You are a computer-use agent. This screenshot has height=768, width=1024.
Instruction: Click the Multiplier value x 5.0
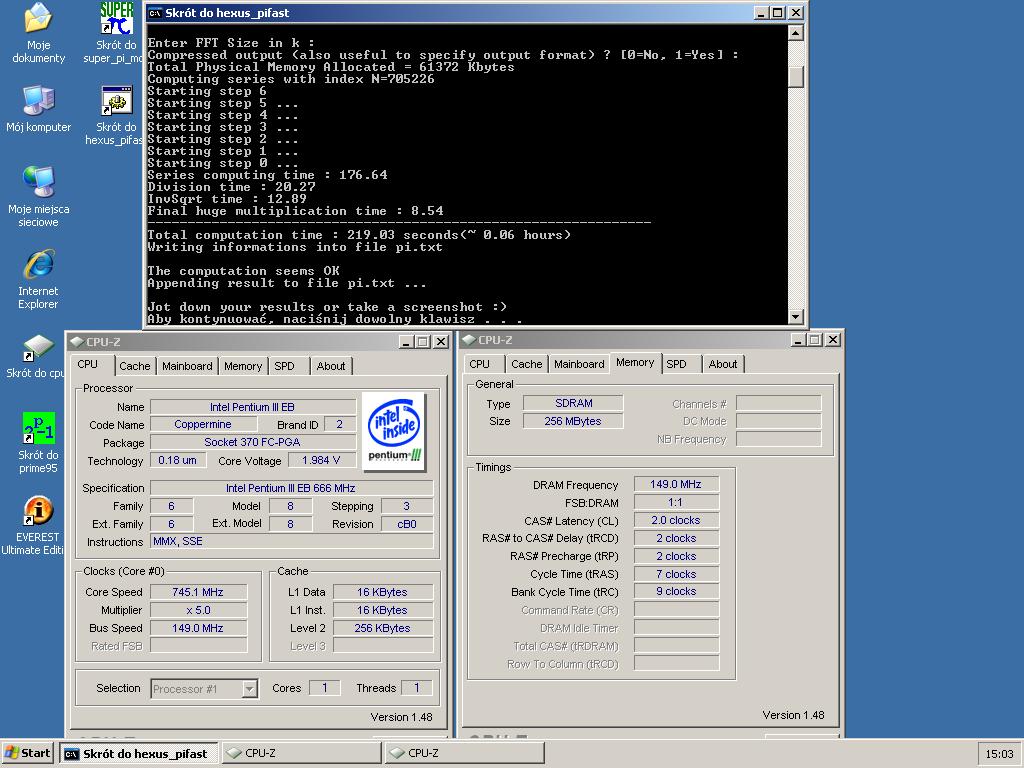(x=198, y=610)
